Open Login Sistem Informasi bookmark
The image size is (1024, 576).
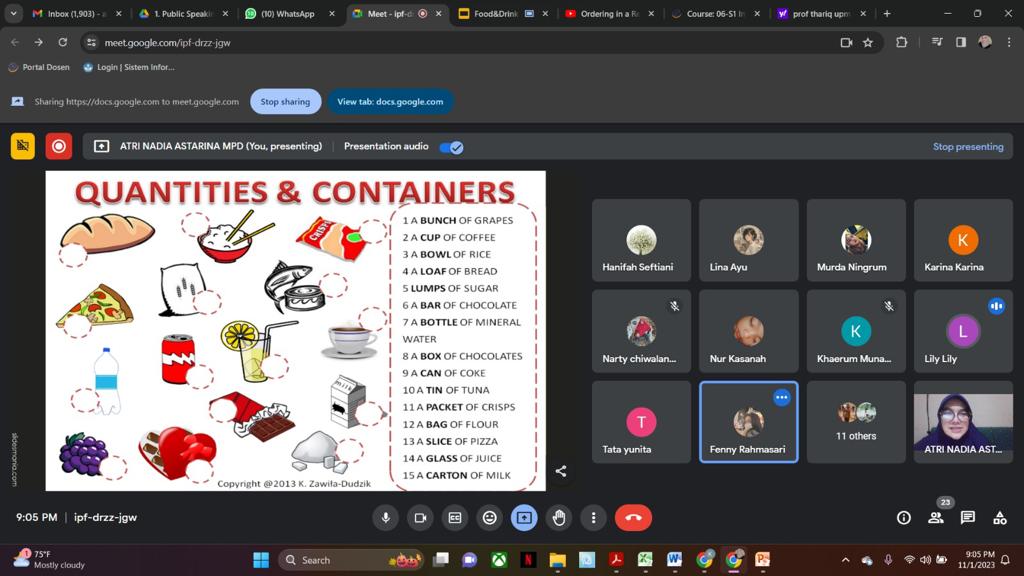coord(129,67)
